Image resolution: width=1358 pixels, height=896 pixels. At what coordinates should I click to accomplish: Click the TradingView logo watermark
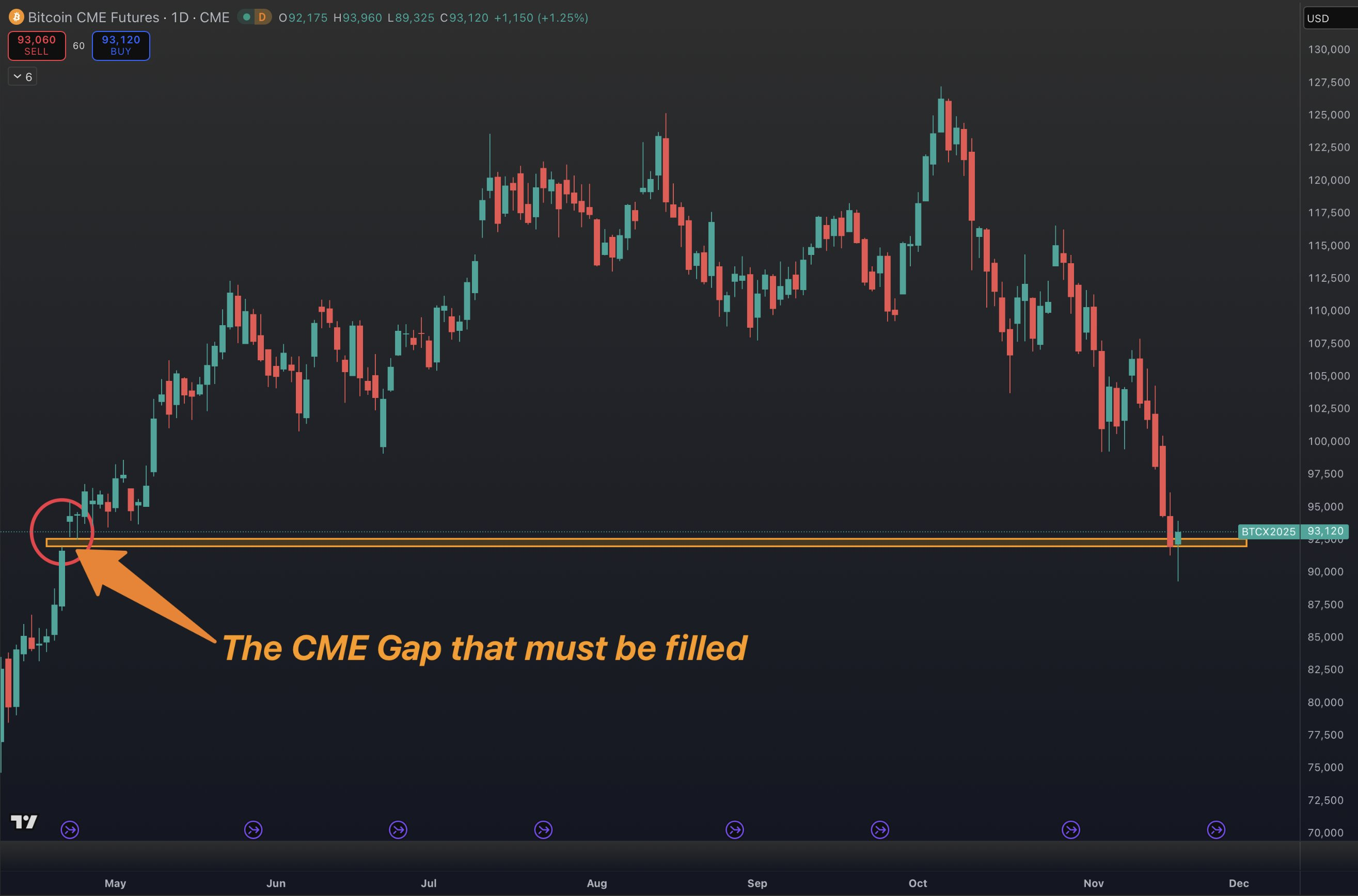click(x=24, y=822)
